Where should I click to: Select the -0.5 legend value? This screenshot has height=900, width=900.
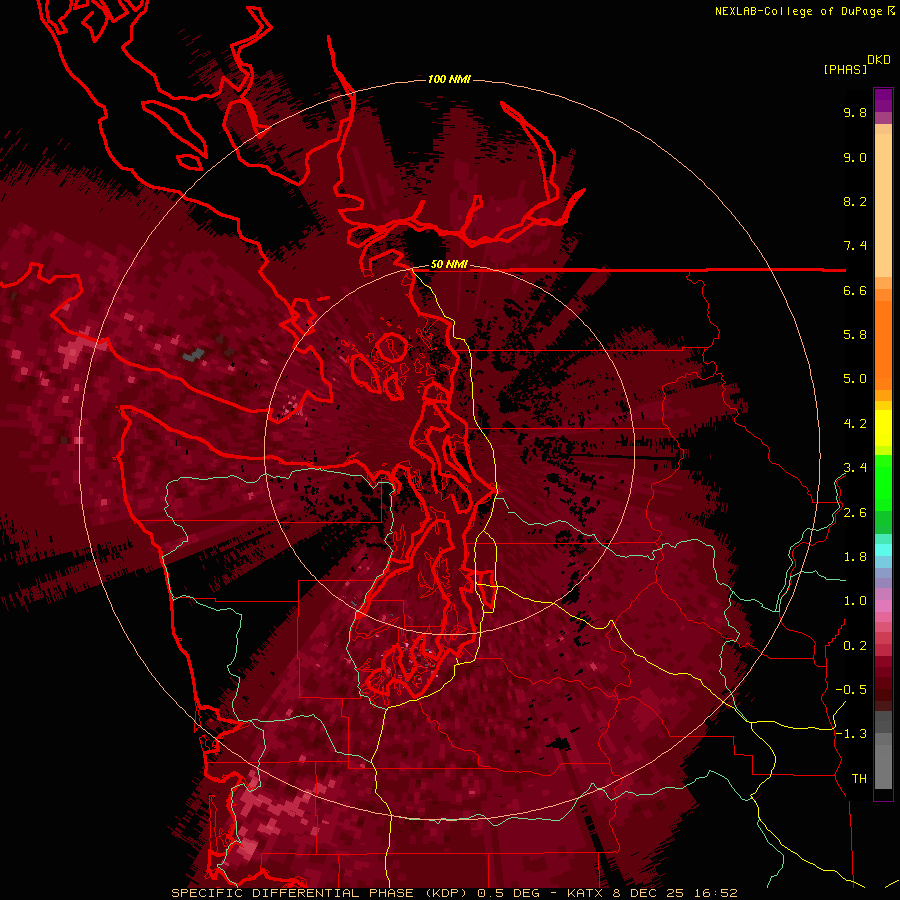(x=851, y=690)
